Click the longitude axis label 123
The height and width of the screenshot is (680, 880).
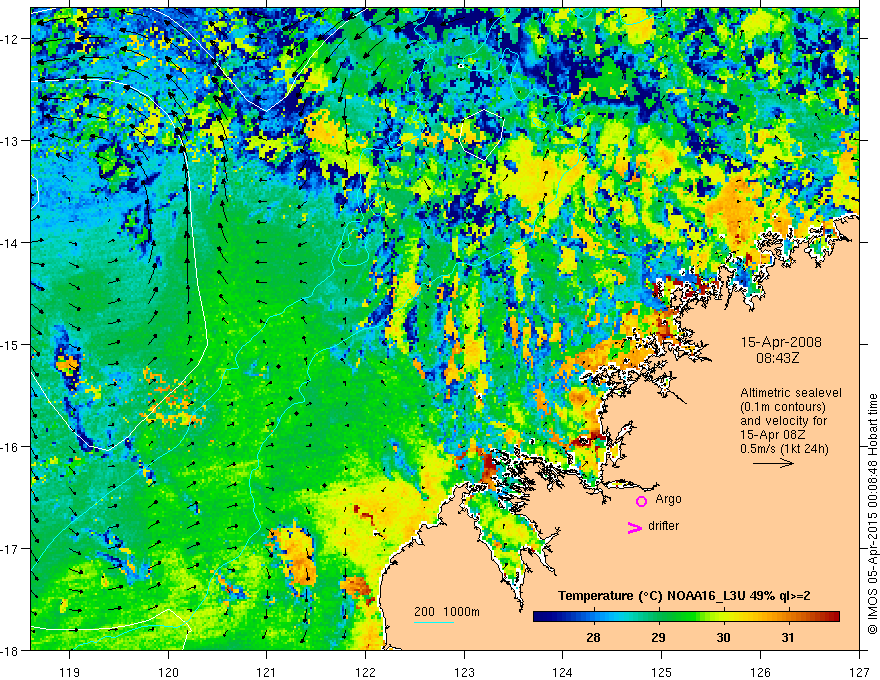464,672
